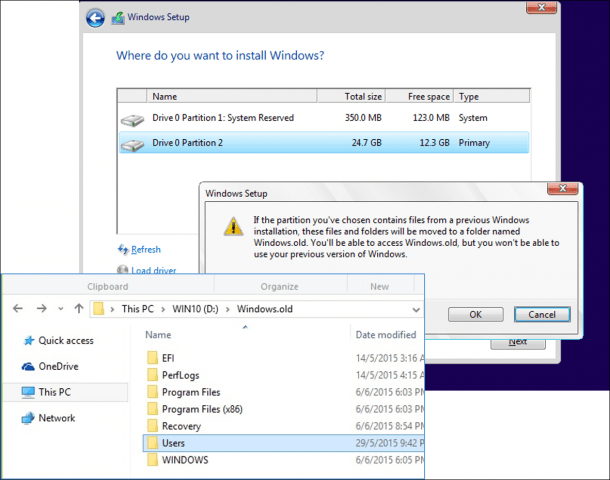Screen dimensions: 610x480
Task: Select the Program Files folder name
Action: [191, 392]
